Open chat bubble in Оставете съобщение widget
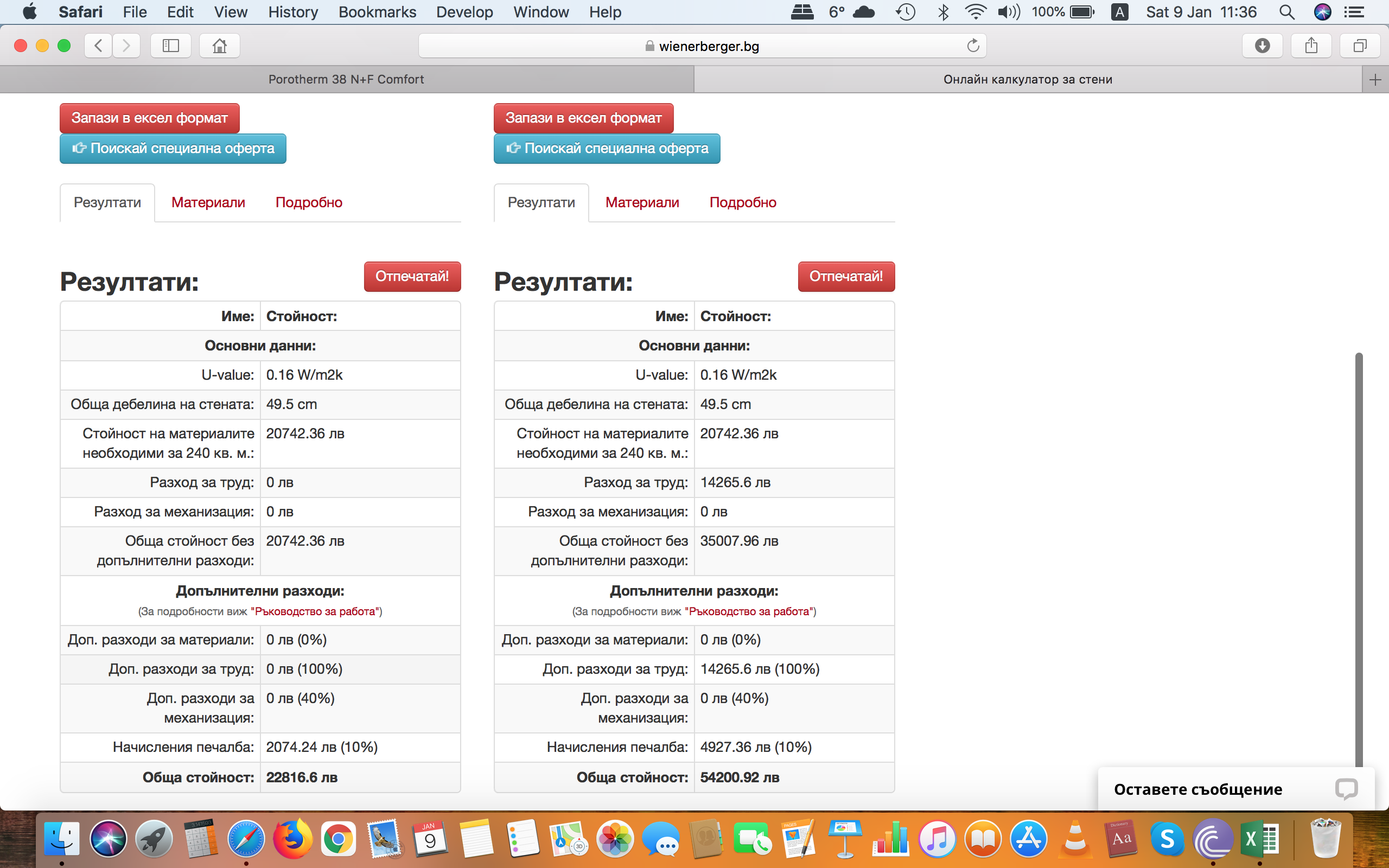 pyautogui.click(x=1346, y=789)
